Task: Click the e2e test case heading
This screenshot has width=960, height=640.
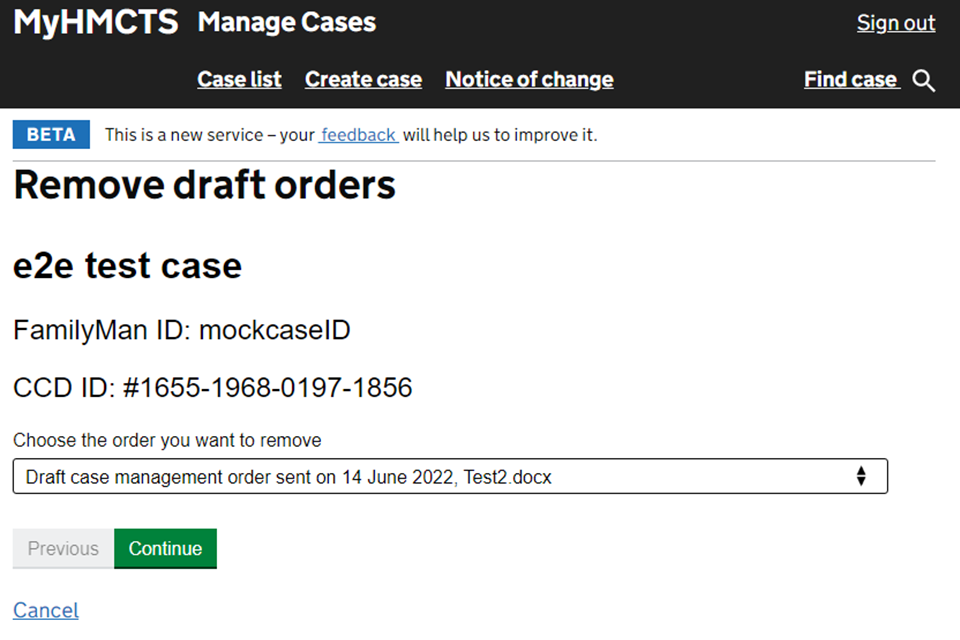Action: (x=127, y=266)
